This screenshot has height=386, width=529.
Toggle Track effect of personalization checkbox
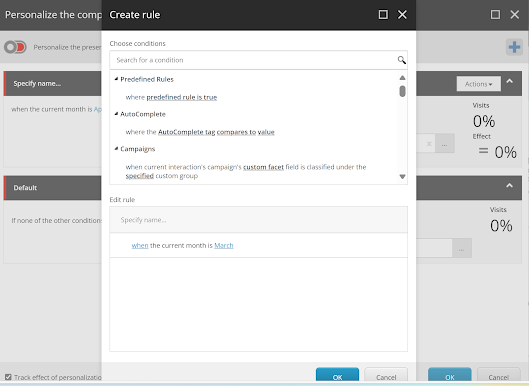[8, 377]
